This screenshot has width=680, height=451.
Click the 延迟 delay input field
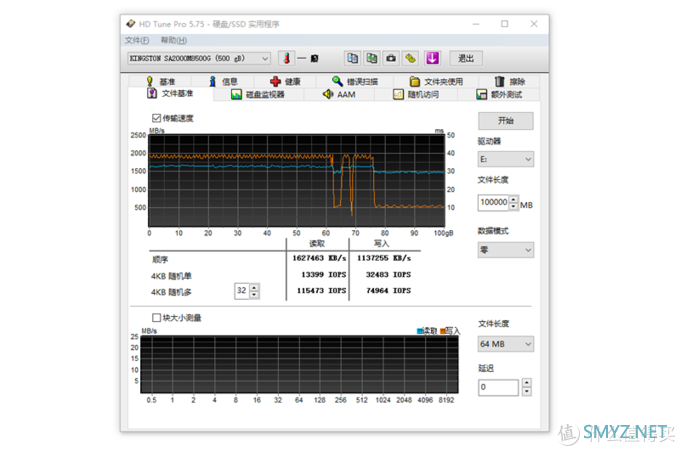click(498, 387)
